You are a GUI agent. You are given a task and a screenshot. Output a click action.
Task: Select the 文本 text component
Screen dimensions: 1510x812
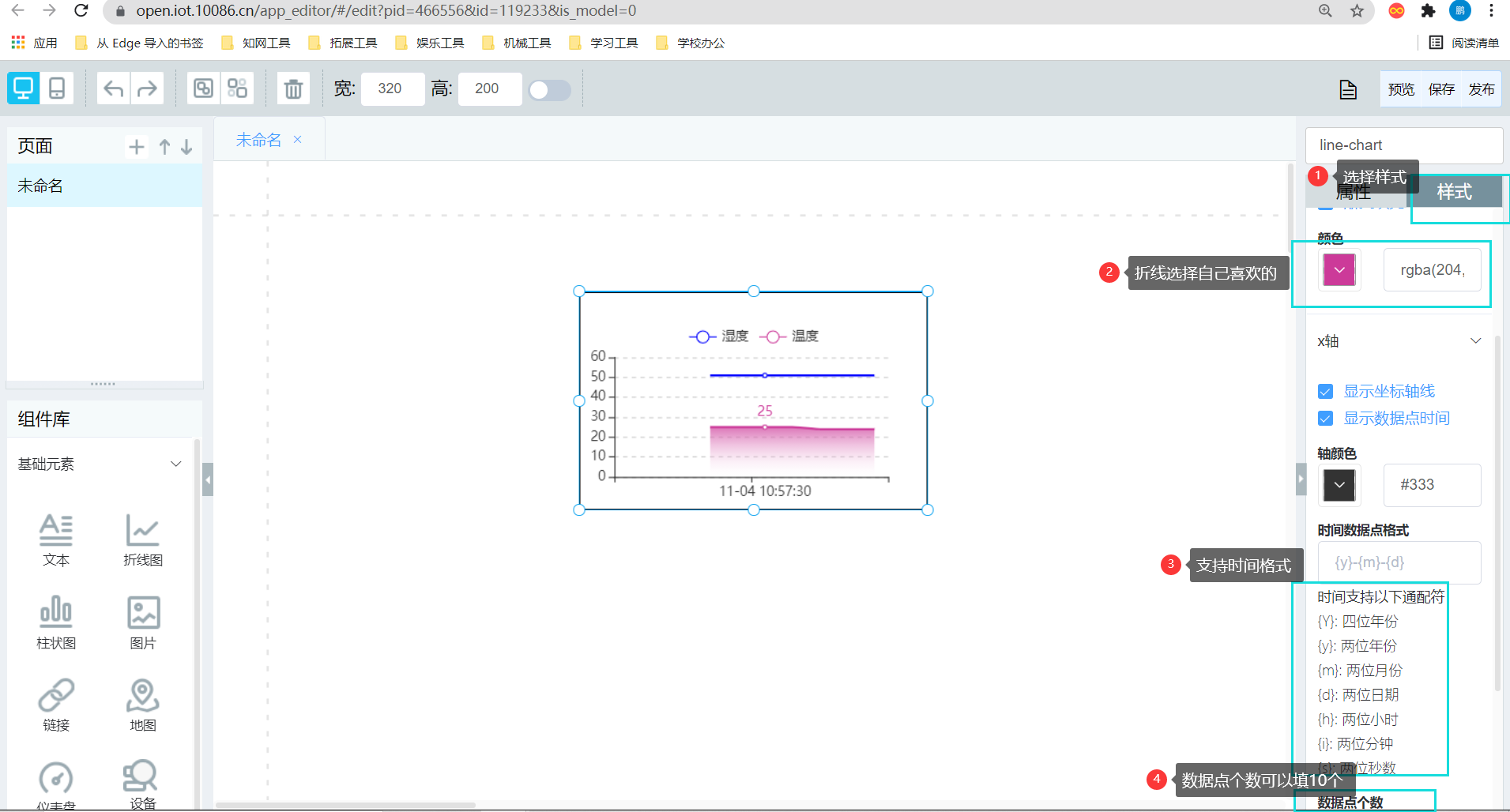[56, 540]
